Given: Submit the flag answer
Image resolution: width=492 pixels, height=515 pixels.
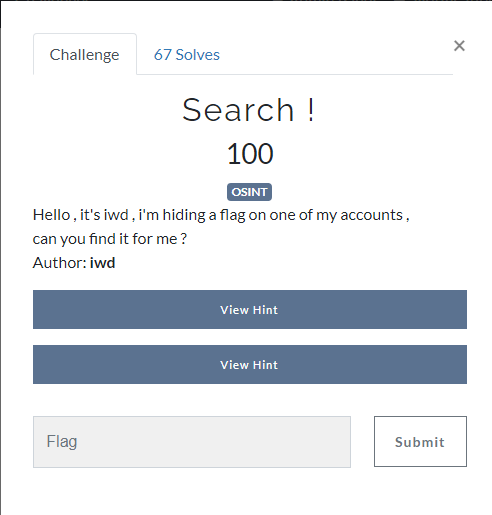Looking at the screenshot, I should tap(420, 441).
